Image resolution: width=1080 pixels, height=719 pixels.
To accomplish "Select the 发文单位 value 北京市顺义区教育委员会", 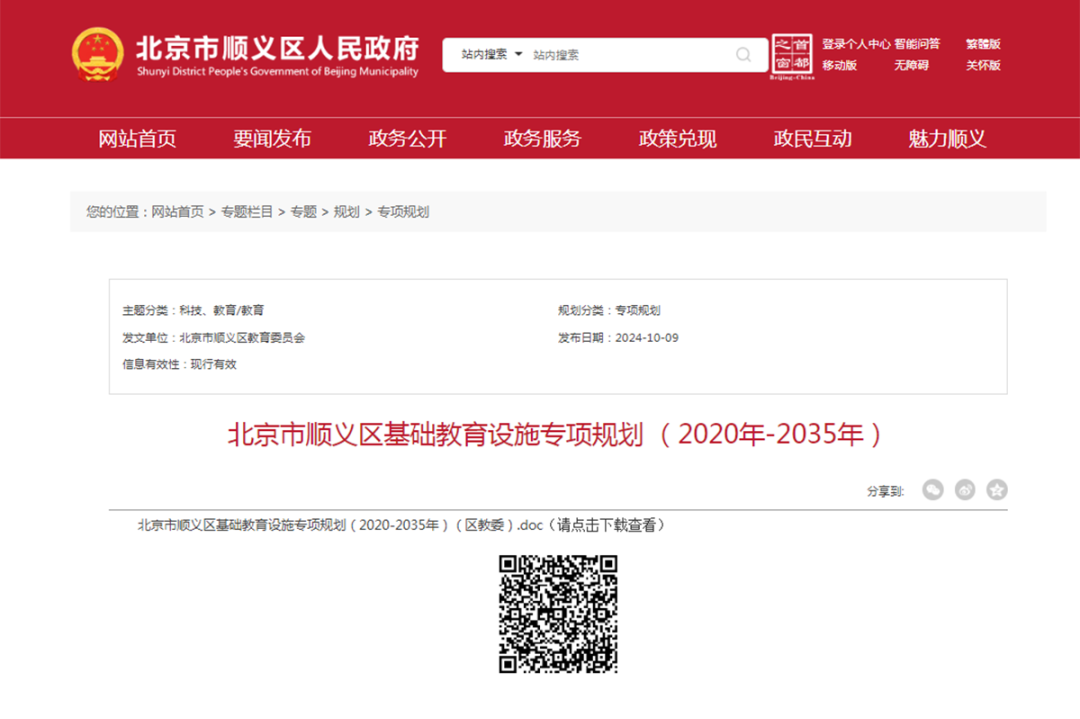I will point(242,338).
